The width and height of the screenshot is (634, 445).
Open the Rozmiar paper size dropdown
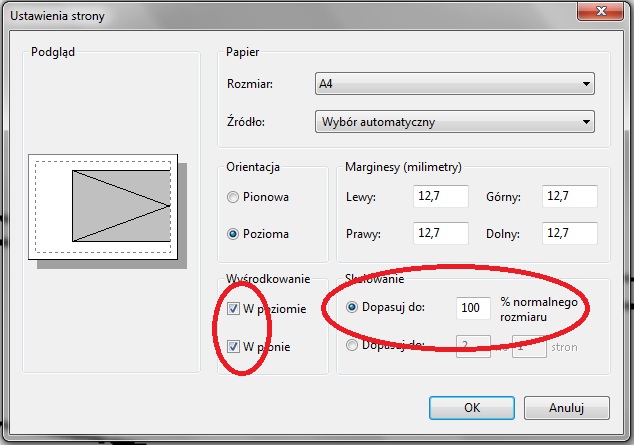[x=454, y=84]
